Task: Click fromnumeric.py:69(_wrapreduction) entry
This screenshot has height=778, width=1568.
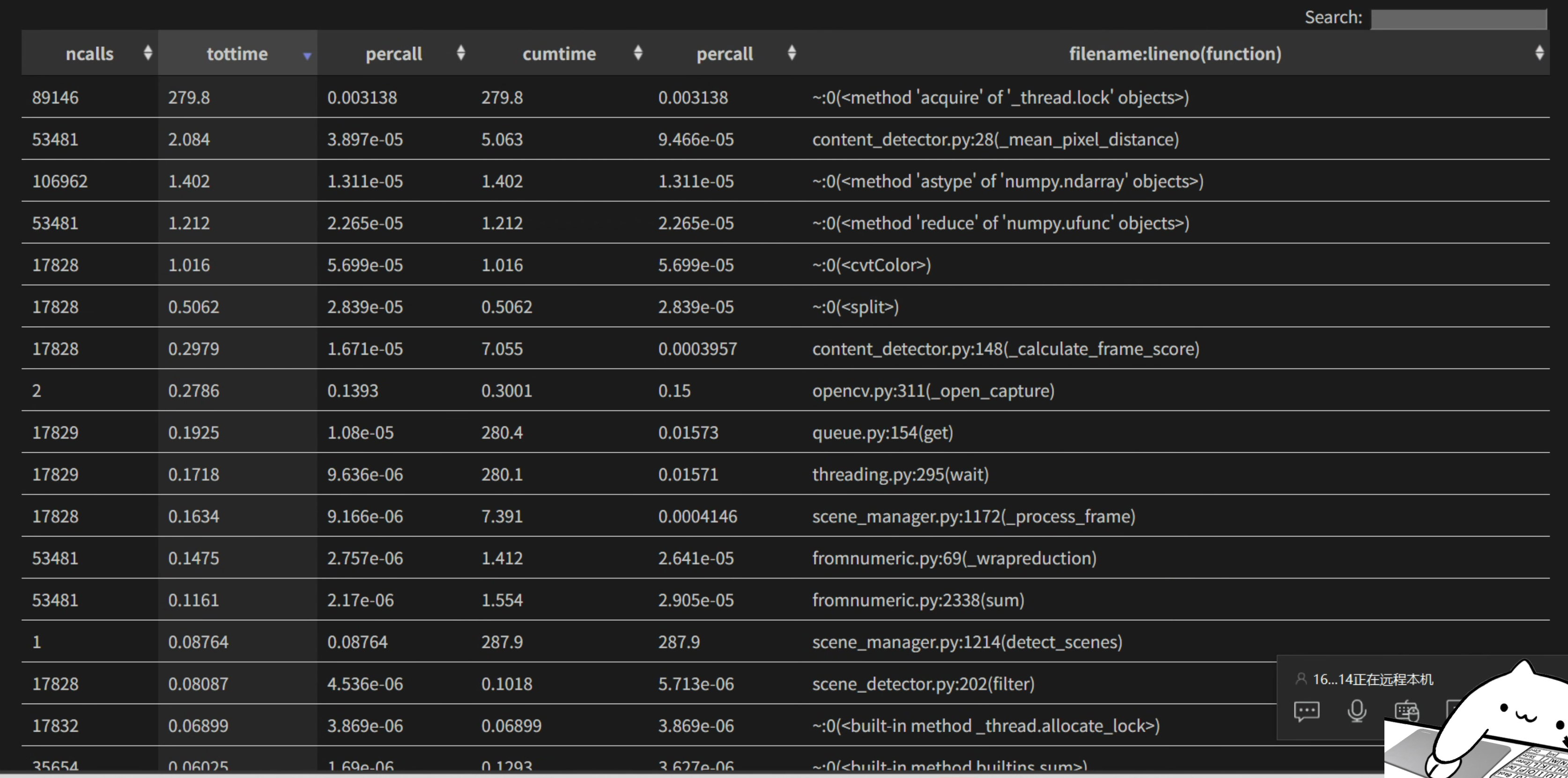Action: point(954,558)
